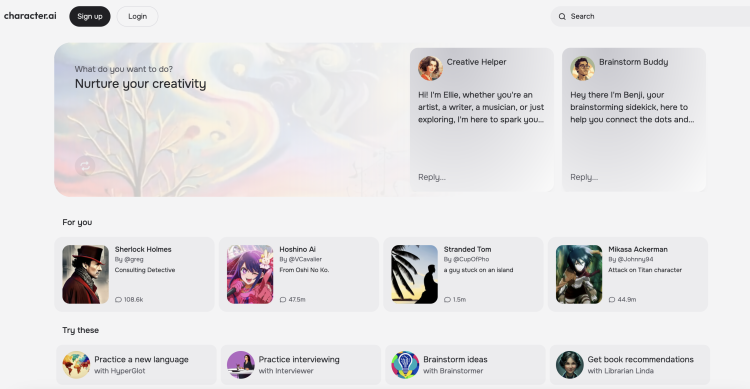The width and height of the screenshot is (750, 389).
Task: Click chat count icon for Hoshino Ai
Action: [x=283, y=300]
